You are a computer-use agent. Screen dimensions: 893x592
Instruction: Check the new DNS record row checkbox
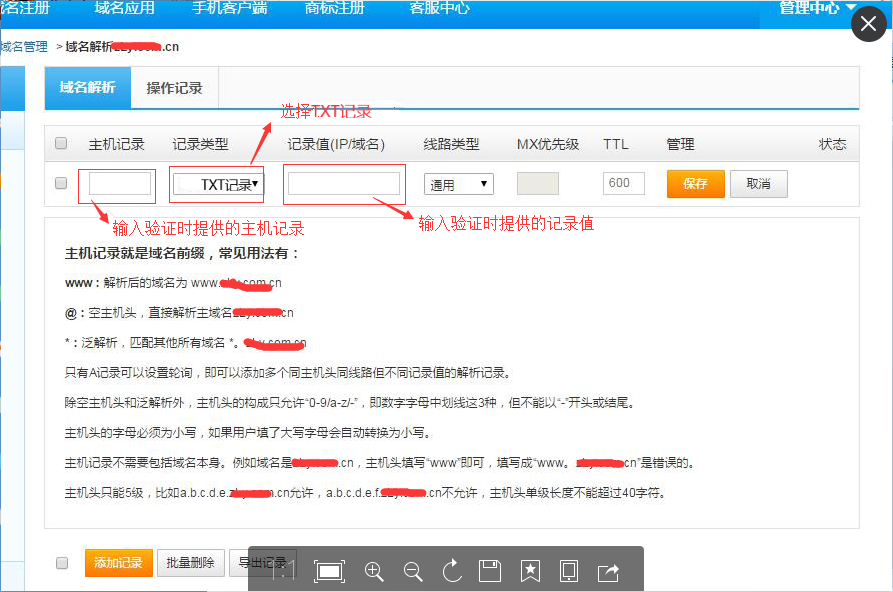(x=60, y=183)
